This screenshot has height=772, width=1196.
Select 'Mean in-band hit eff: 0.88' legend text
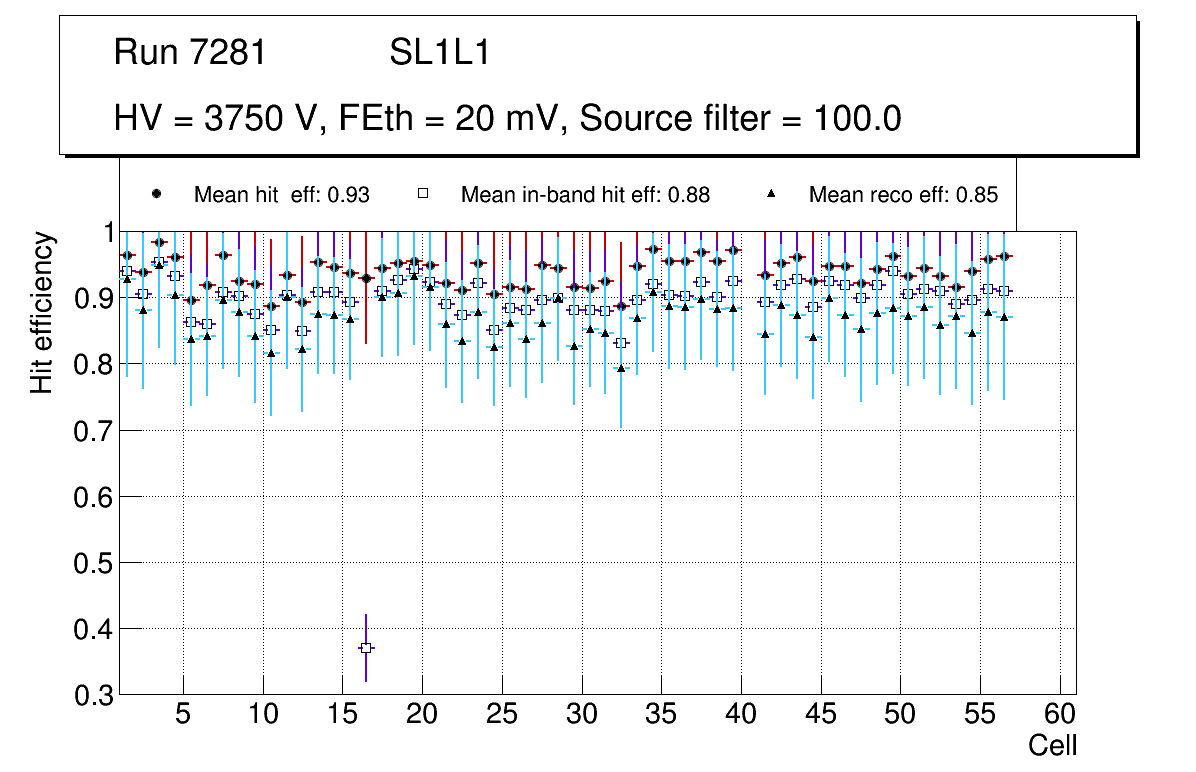click(584, 195)
